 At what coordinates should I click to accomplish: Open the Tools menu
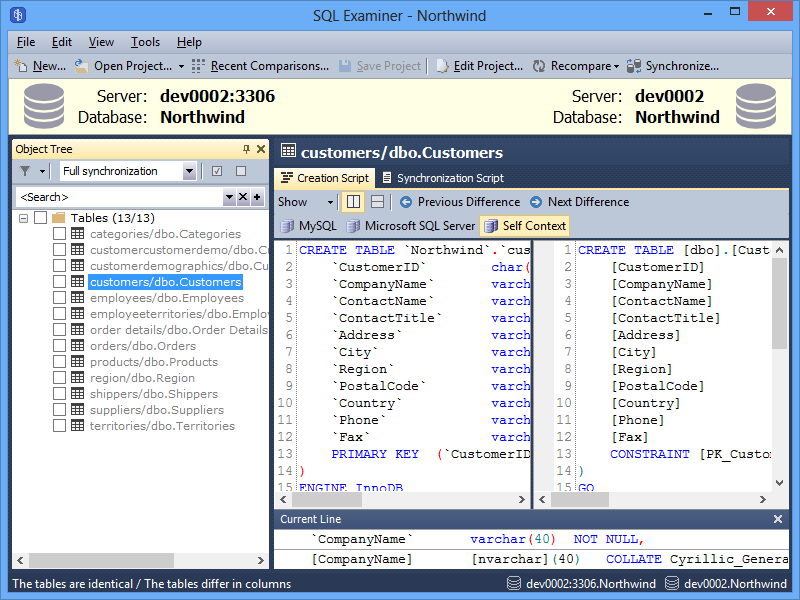click(145, 42)
